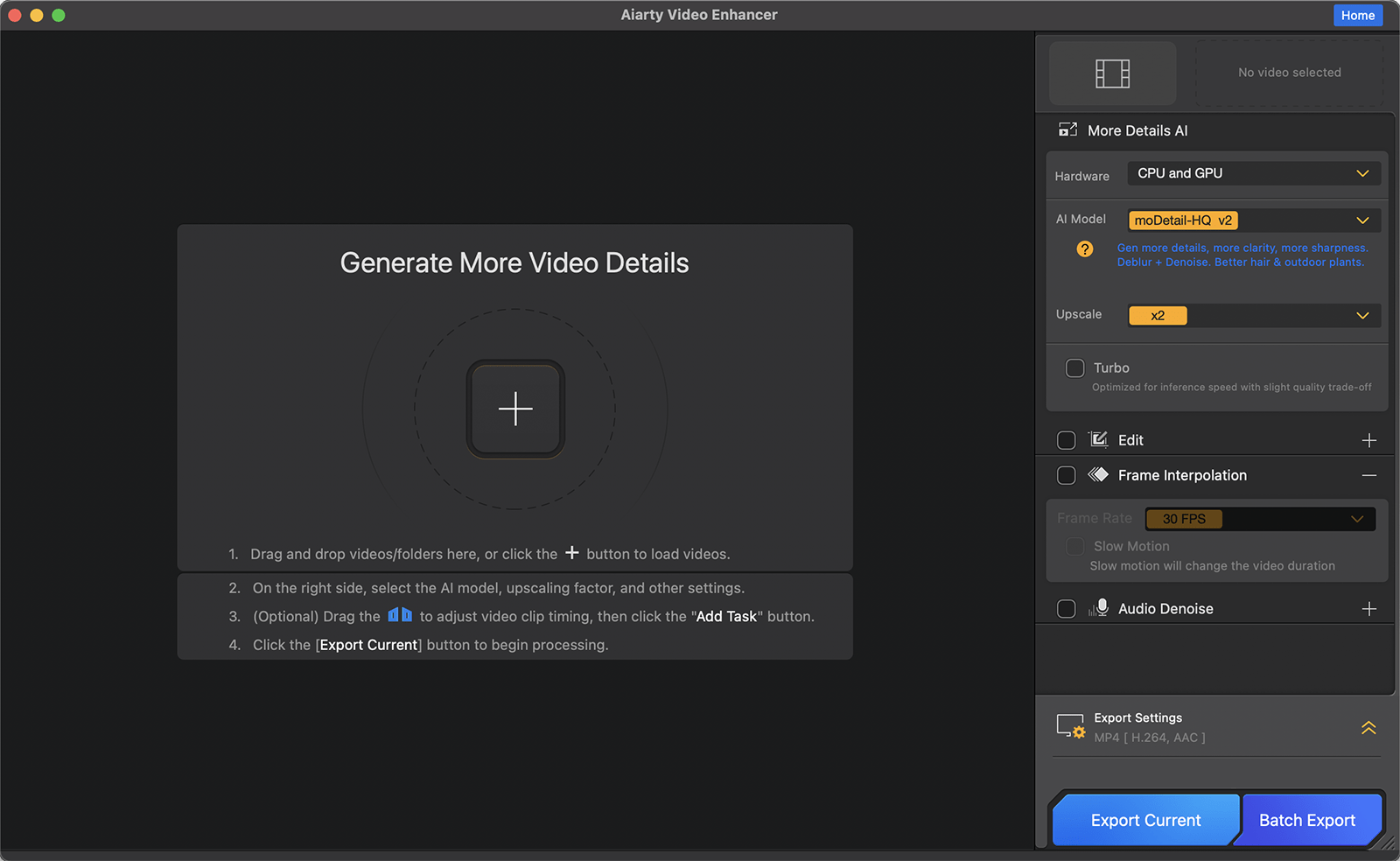Click the Home button
The width and height of the screenshot is (1400, 861).
click(1357, 15)
